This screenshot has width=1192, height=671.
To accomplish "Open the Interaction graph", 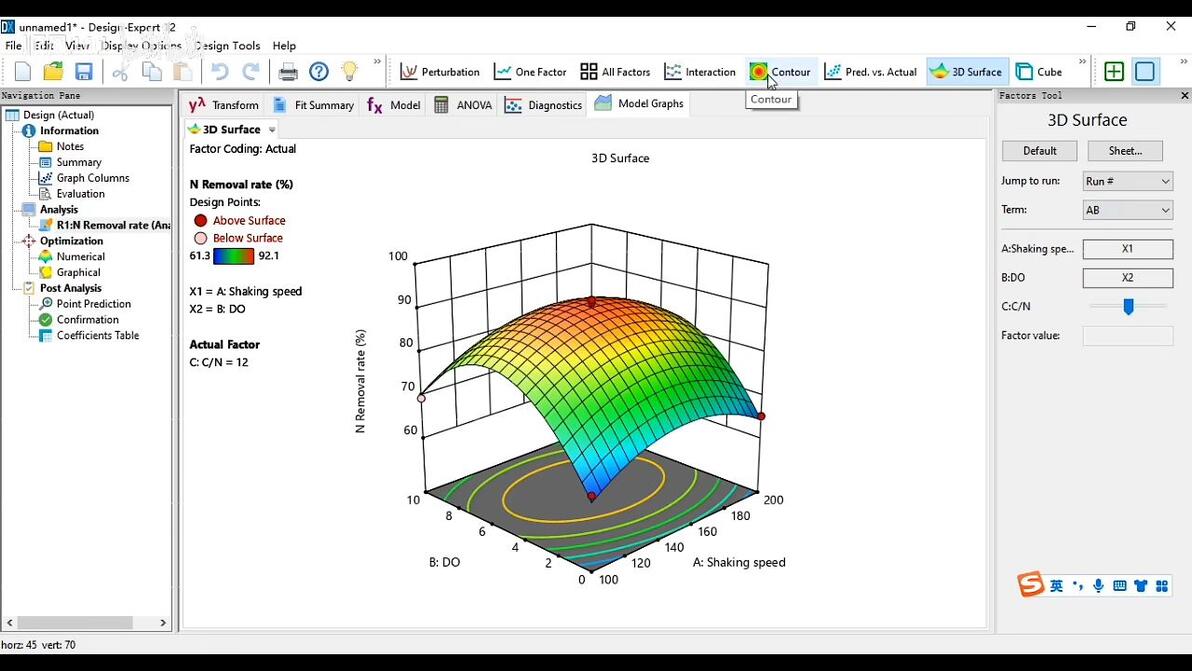I will click(x=700, y=72).
